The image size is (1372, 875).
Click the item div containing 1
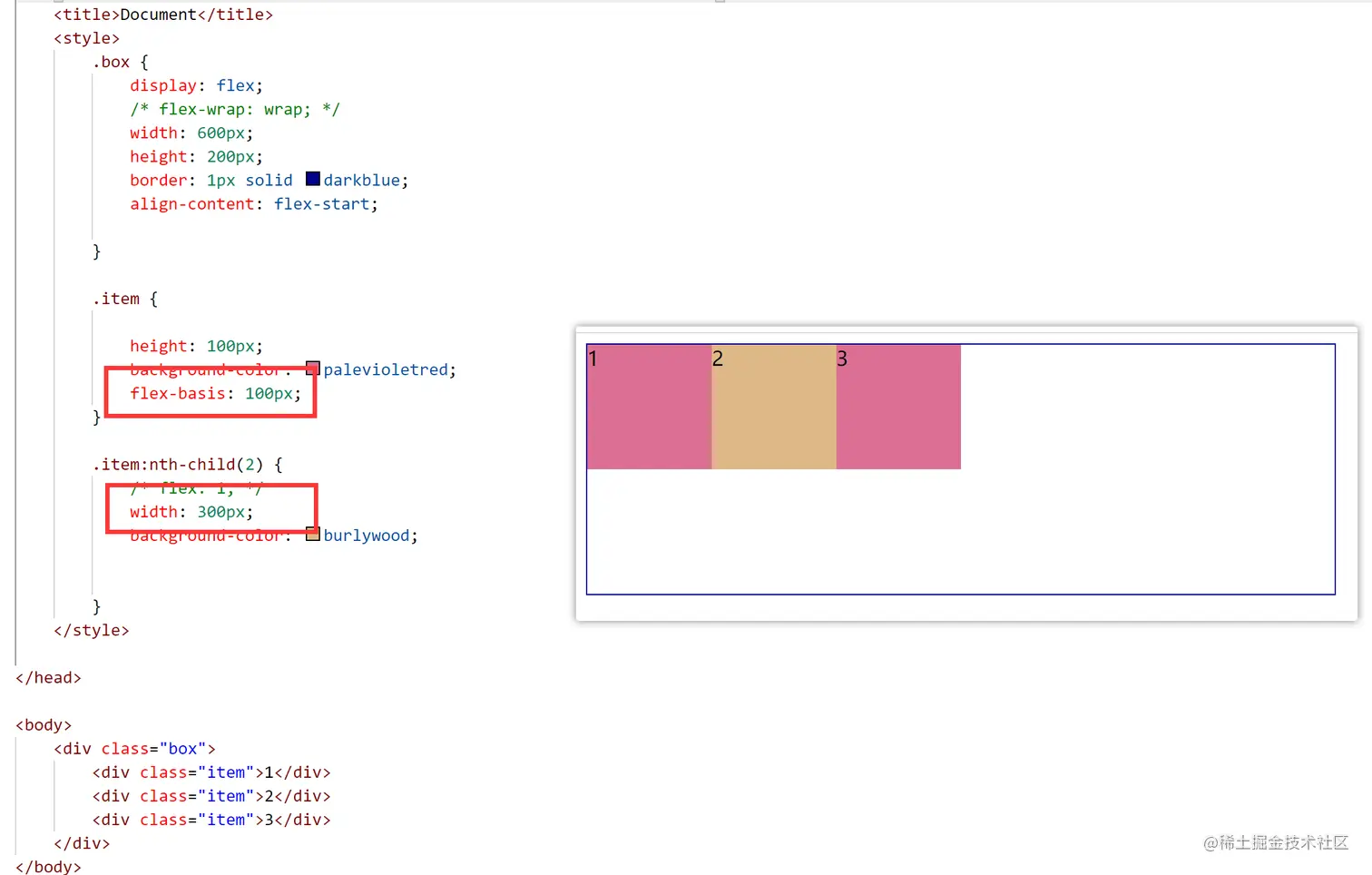[211, 772]
